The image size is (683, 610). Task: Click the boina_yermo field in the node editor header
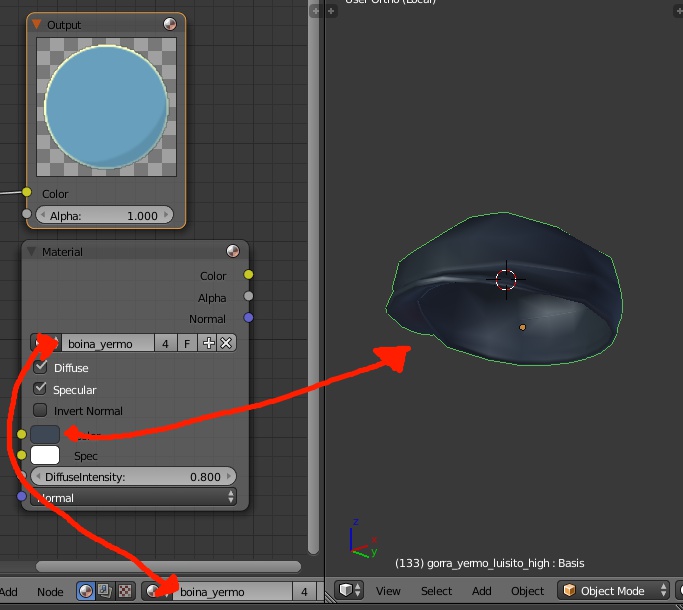233,592
